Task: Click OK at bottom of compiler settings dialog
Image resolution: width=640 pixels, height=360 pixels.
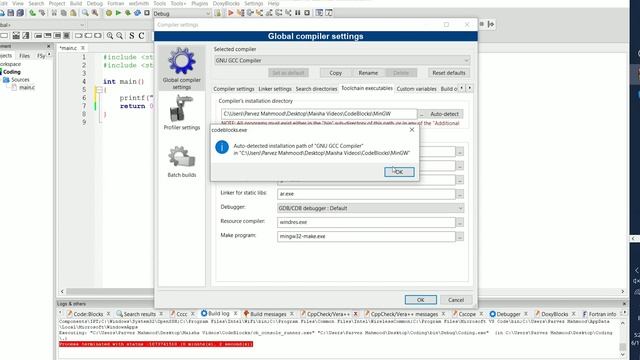Action: tap(421, 300)
